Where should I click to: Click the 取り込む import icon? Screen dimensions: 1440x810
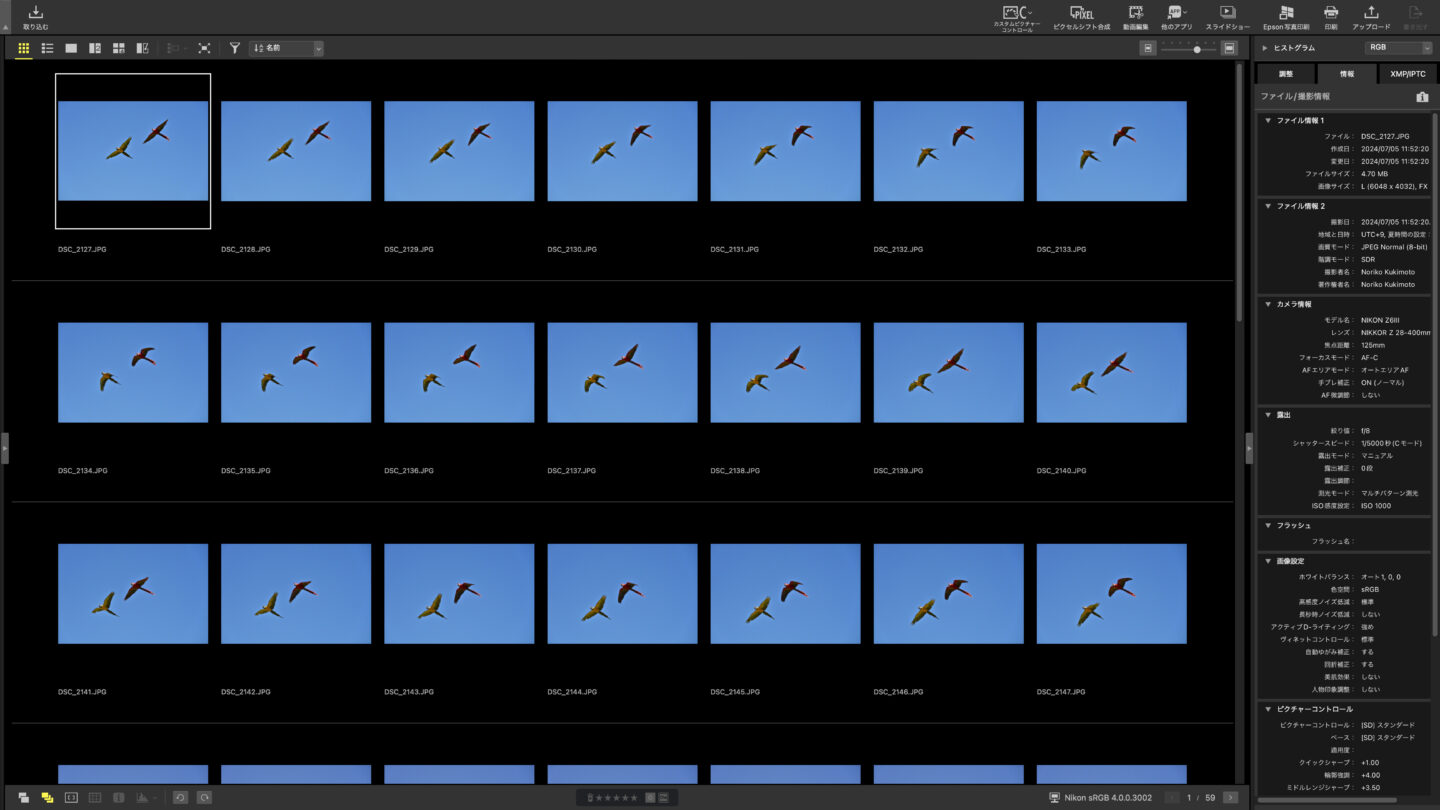coord(35,16)
